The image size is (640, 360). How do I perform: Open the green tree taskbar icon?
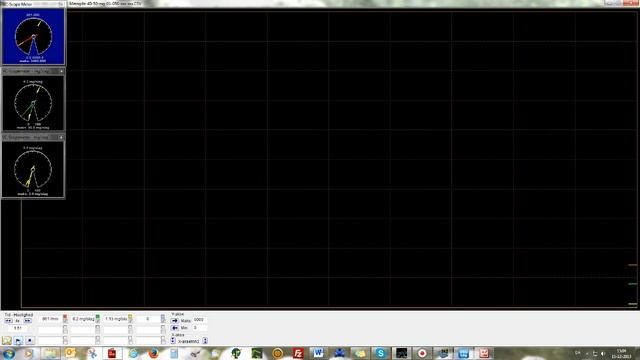(236, 353)
